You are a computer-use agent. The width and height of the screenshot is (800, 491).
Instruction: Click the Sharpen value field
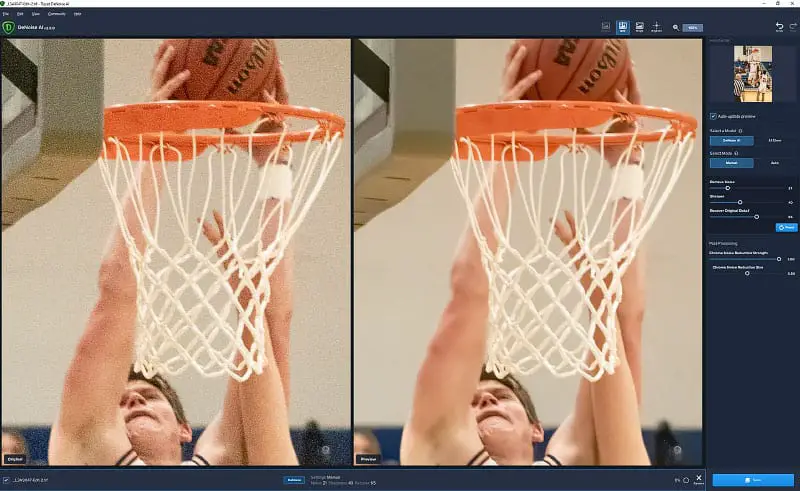790,202
